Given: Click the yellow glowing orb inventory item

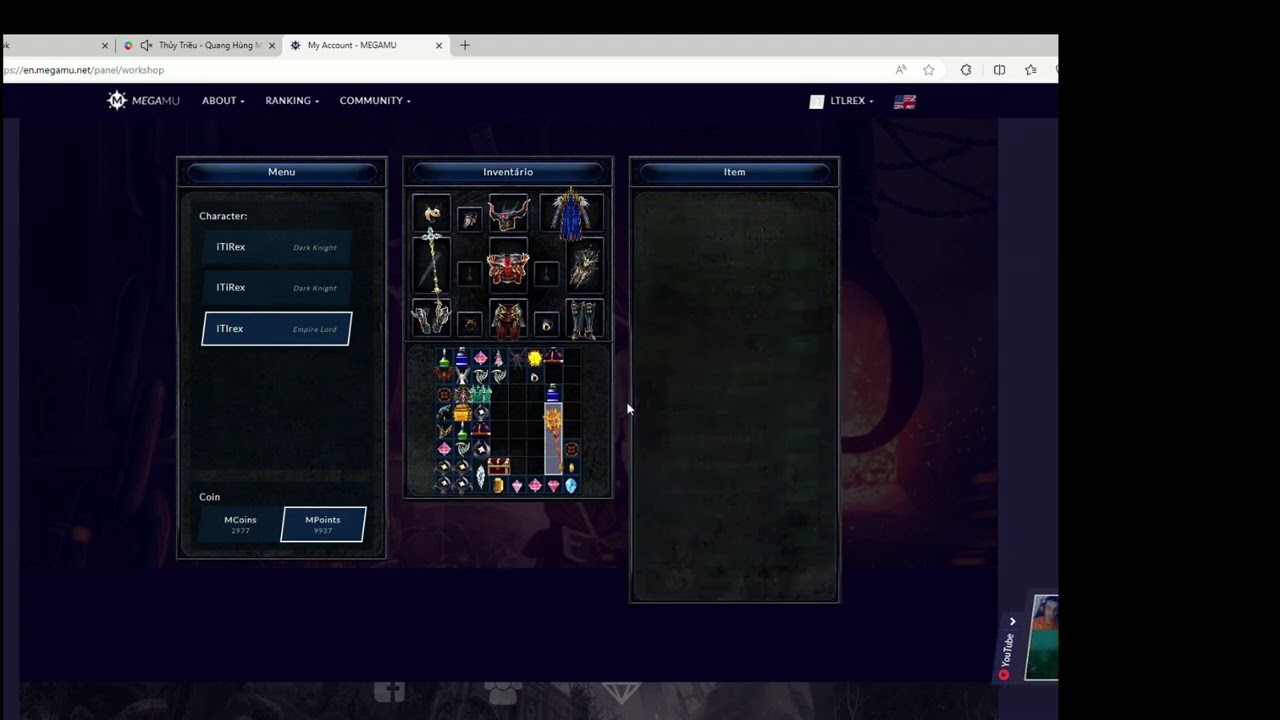Looking at the screenshot, I should tap(535, 358).
